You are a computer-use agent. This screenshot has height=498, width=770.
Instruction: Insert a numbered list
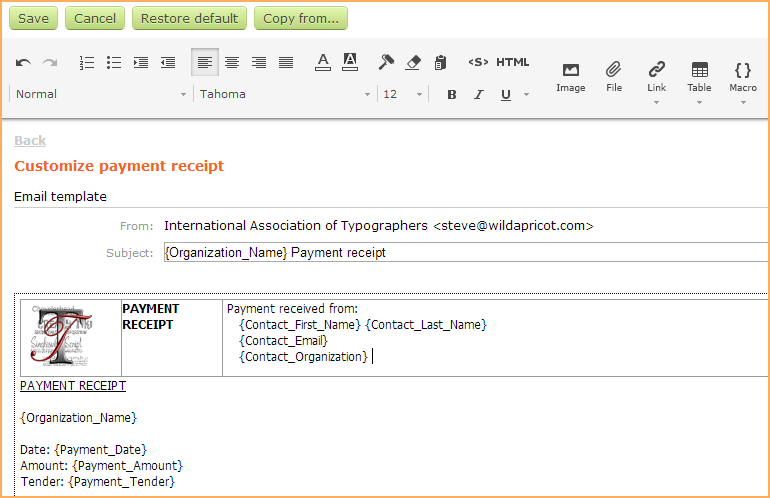(86, 62)
